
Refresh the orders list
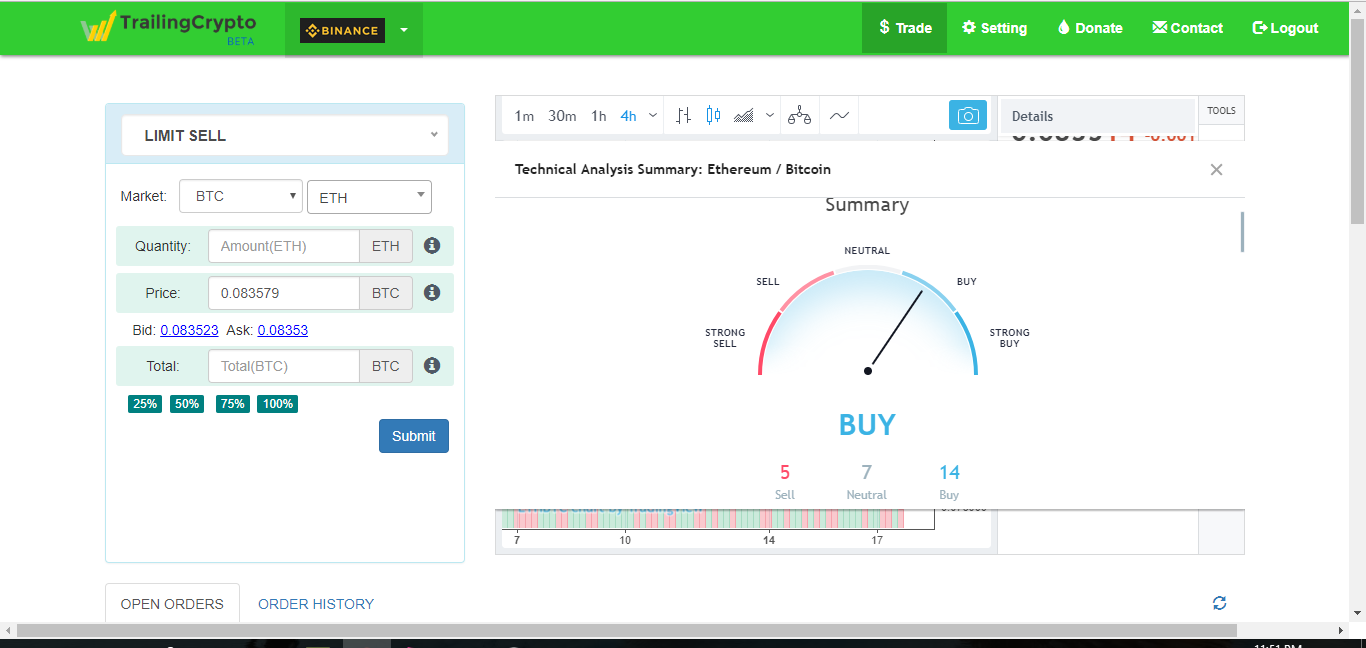click(x=1219, y=603)
